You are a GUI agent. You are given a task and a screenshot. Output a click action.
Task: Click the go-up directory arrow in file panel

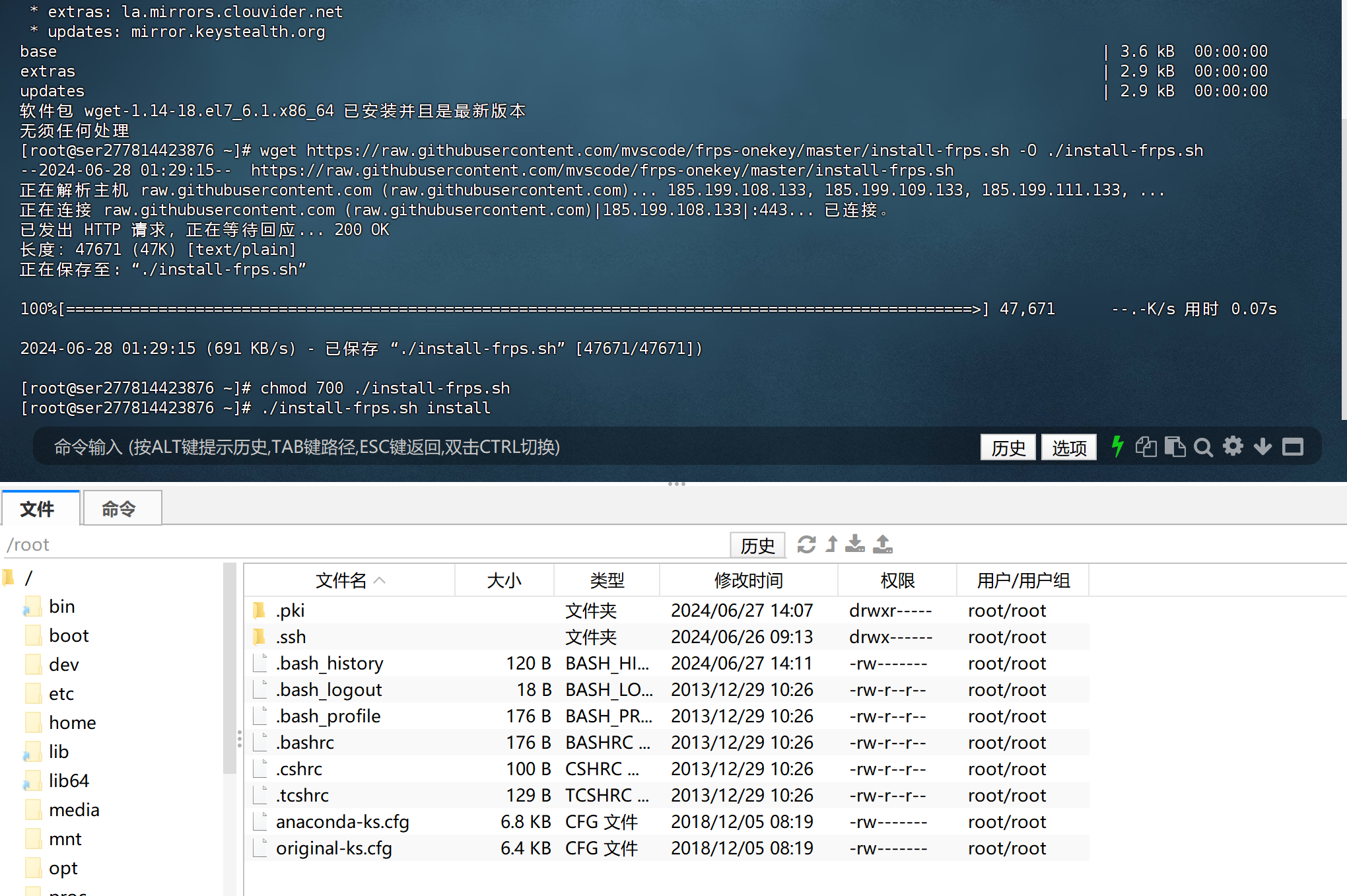pos(831,545)
